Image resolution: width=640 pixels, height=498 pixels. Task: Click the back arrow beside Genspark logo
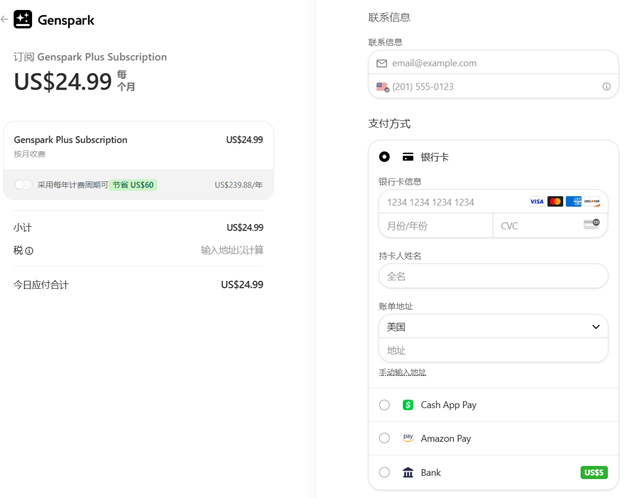coord(5,19)
